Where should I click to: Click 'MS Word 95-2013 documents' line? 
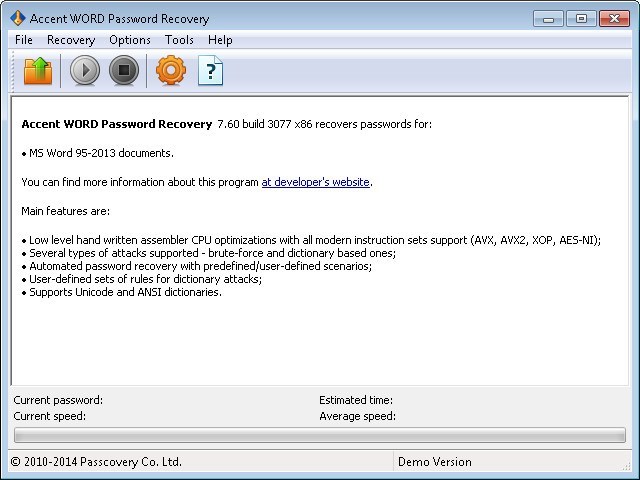98,153
